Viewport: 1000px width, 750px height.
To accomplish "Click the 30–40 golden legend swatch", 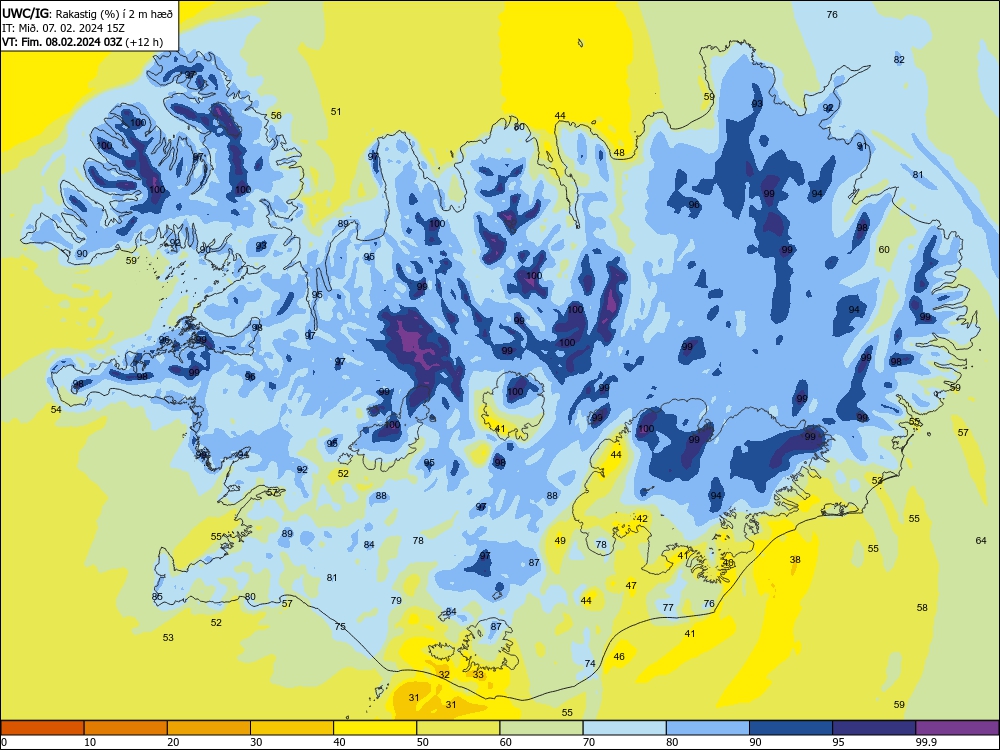I will click(x=292, y=728).
